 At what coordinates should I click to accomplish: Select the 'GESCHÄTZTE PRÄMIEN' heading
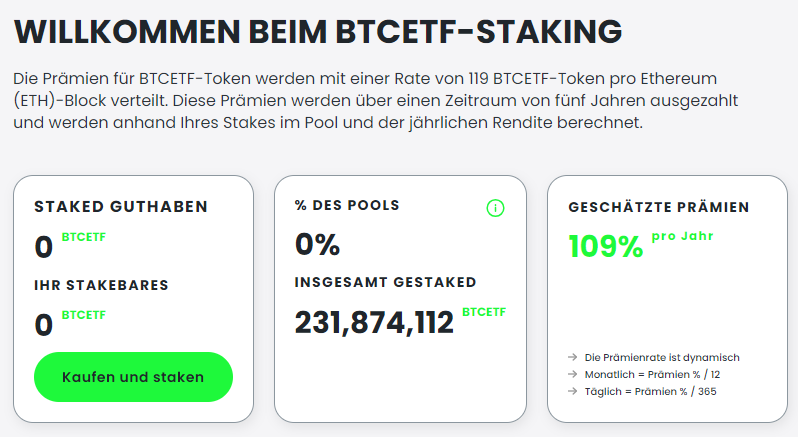658,208
